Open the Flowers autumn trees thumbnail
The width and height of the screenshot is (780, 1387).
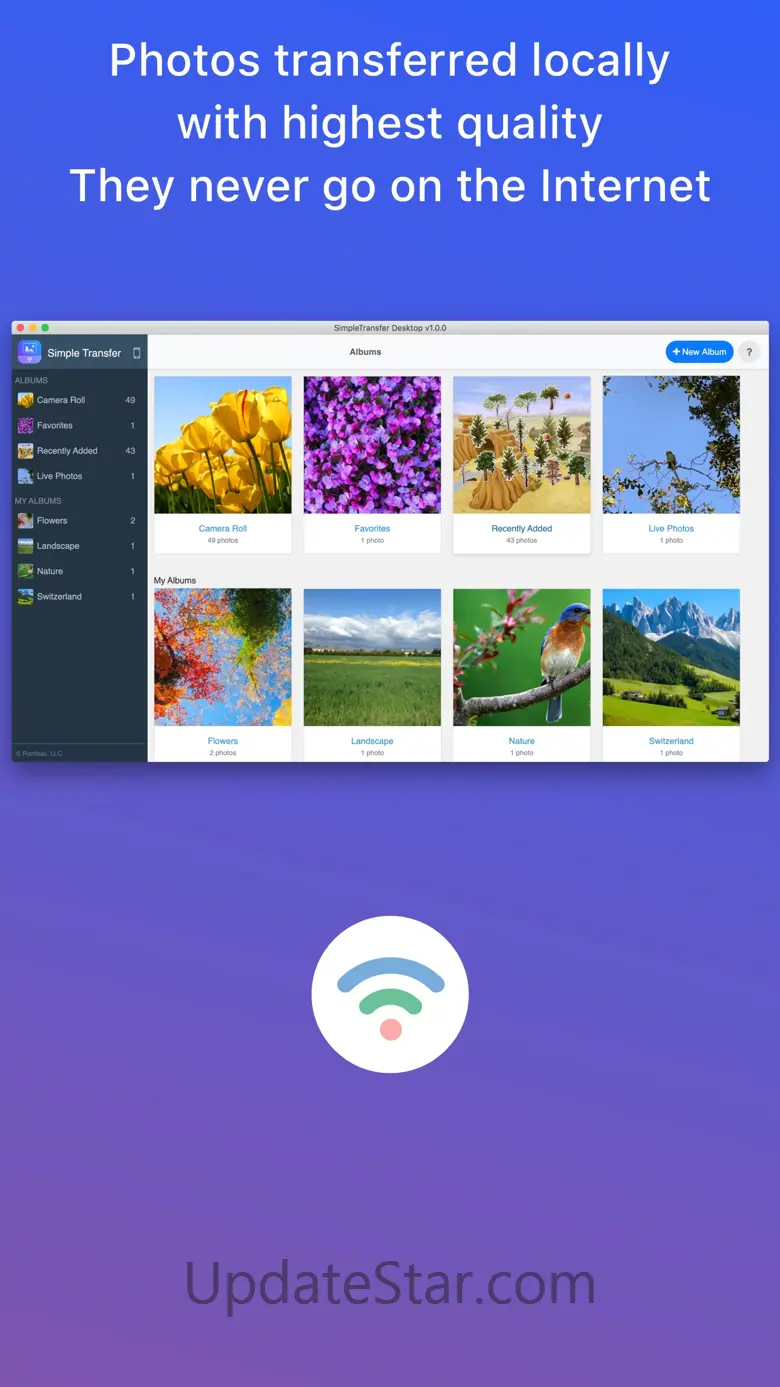point(223,657)
